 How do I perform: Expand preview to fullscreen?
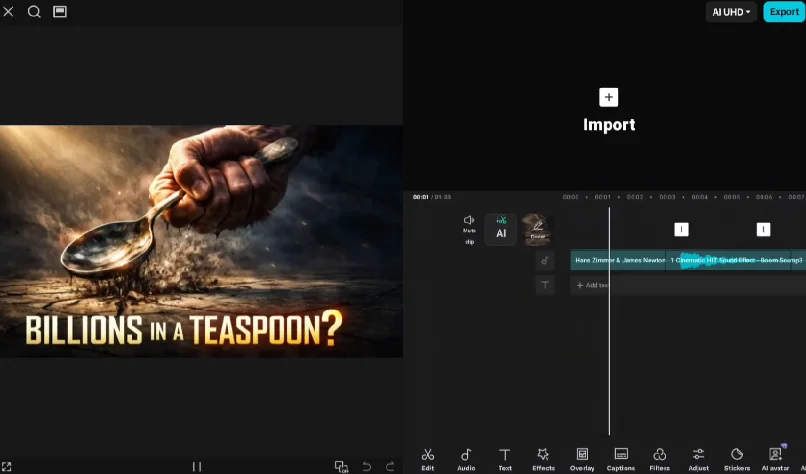(7, 466)
